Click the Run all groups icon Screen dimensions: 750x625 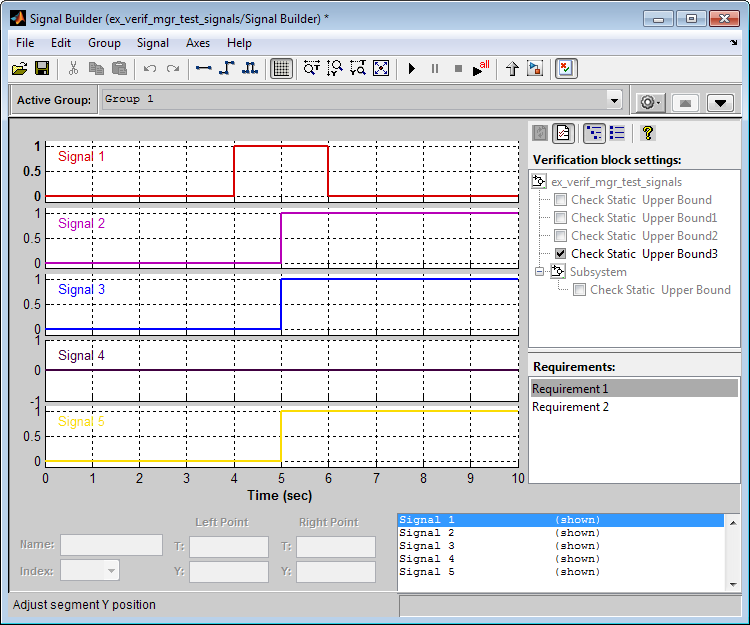pos(482,68)
